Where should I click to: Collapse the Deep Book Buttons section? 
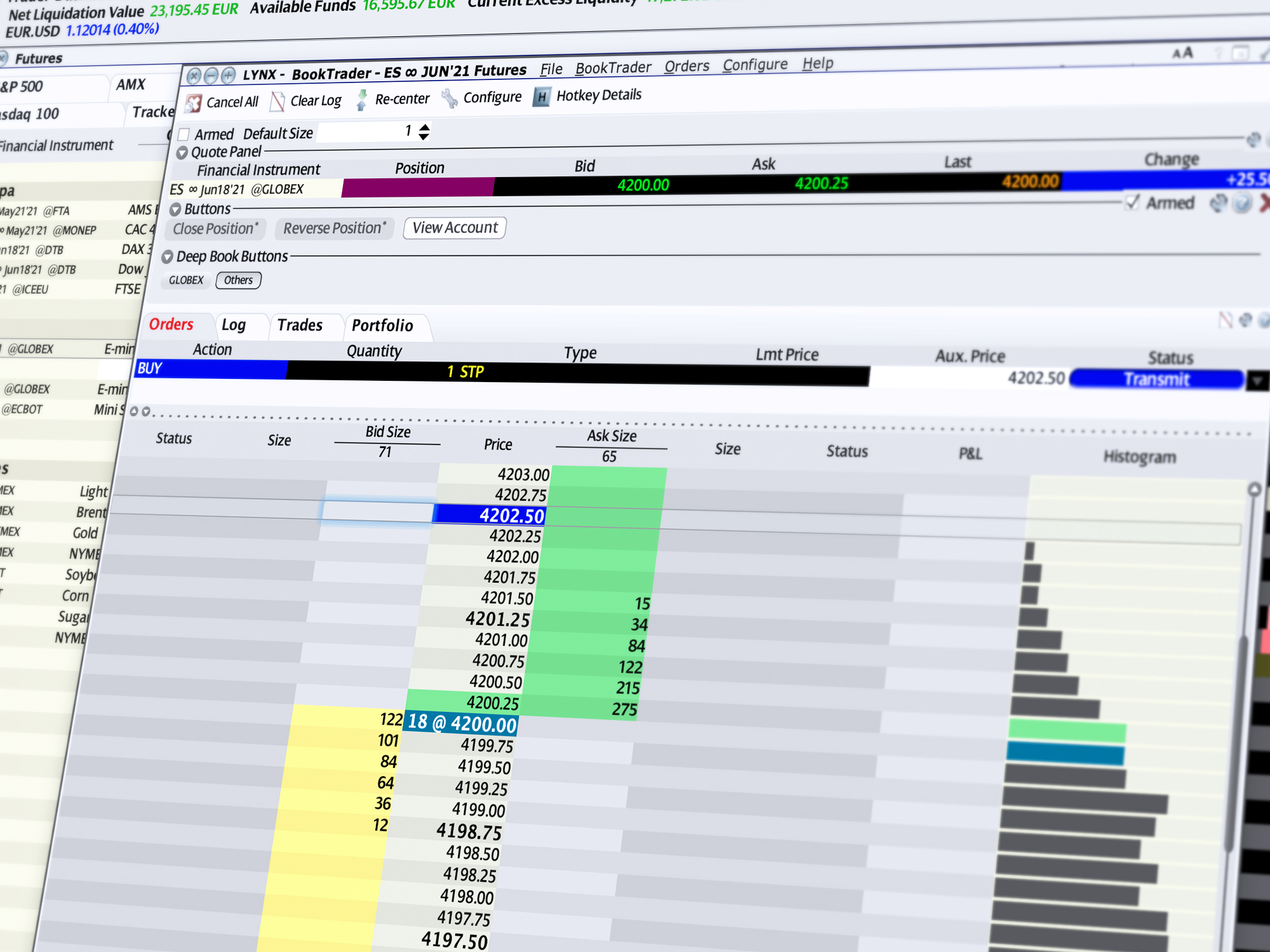click(x=167, y=257)
